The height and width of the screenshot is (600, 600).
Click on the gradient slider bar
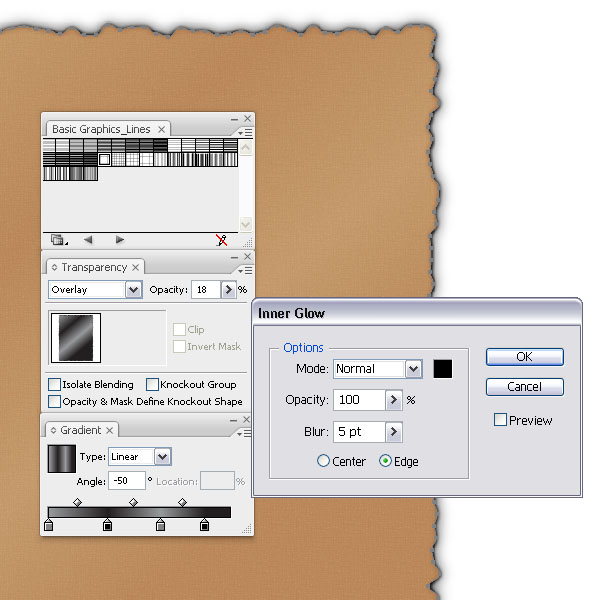[x=139, y=512]
